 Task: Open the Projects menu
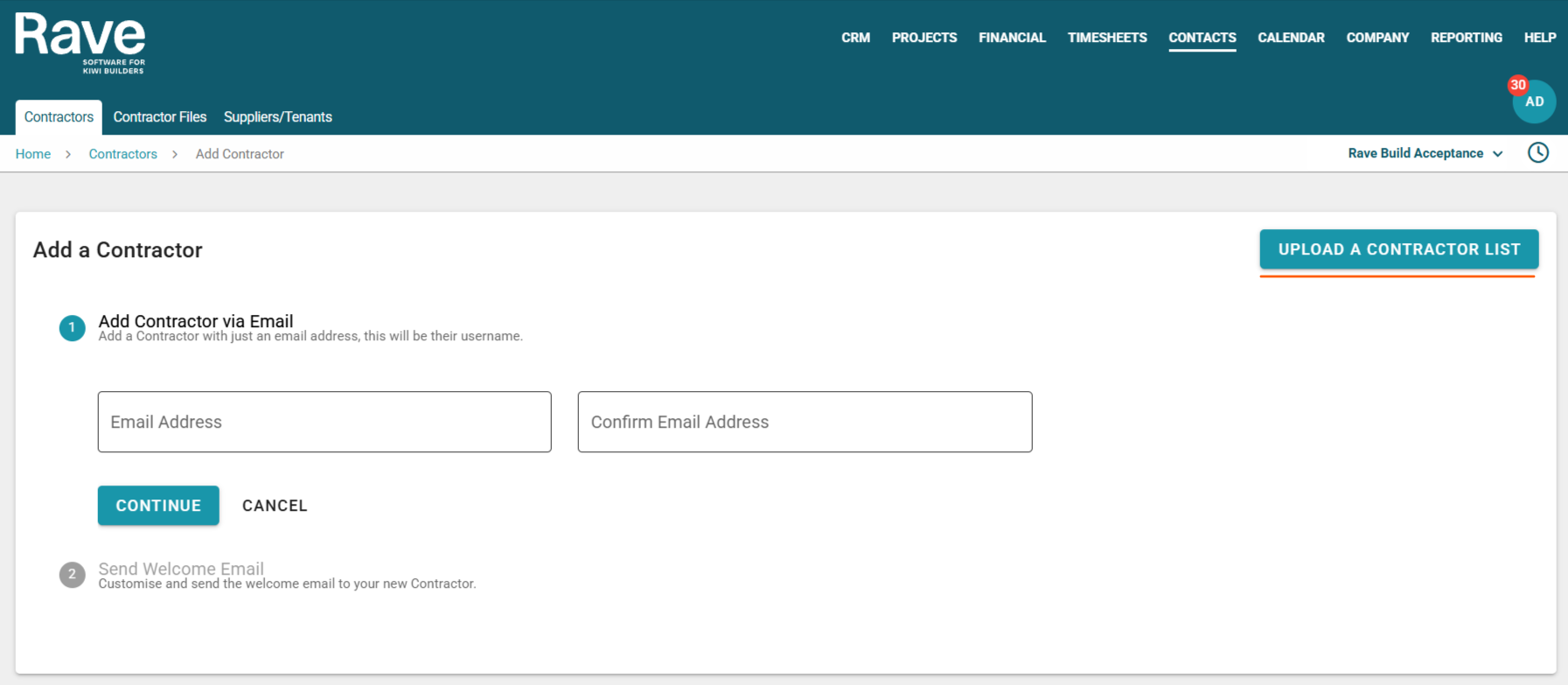[923, 38]
